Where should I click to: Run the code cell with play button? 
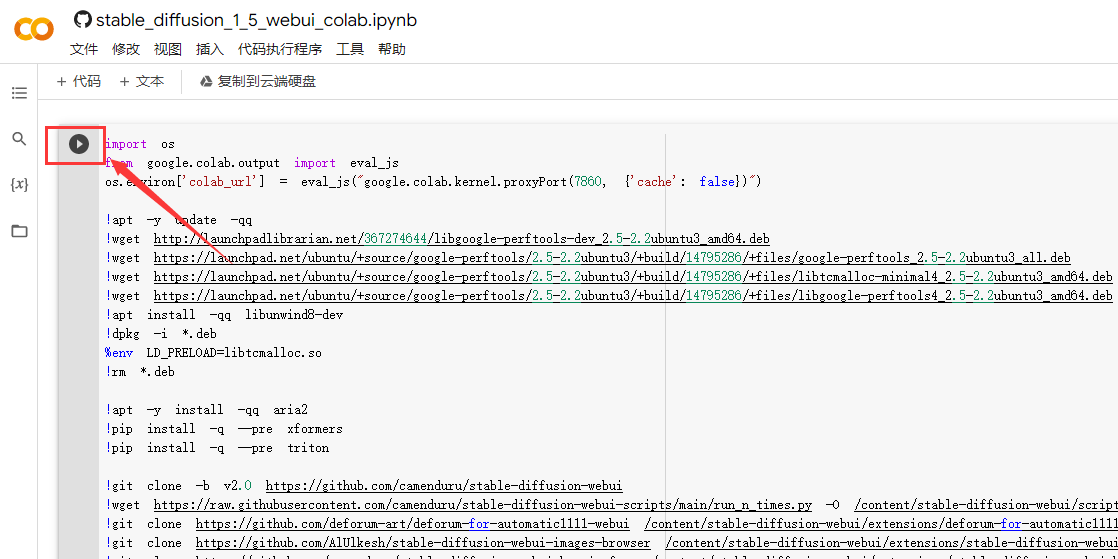pos(78,144)
